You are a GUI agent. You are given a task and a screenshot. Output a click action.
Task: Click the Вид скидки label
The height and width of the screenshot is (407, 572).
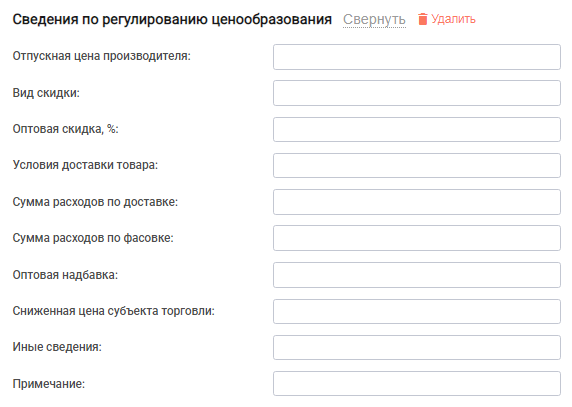(x=46, y=93)
